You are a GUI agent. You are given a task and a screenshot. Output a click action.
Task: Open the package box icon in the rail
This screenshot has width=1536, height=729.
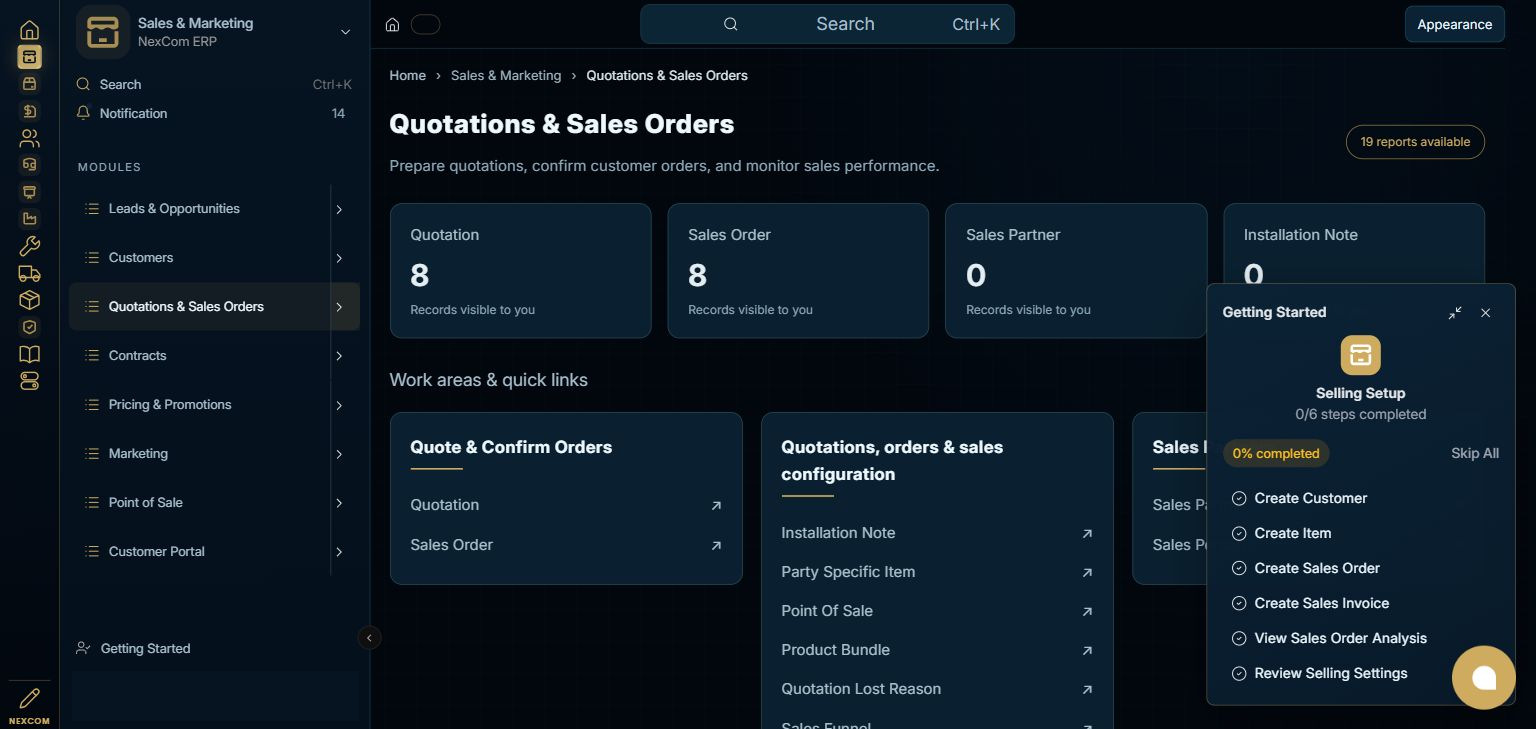(x=29, y=300)
